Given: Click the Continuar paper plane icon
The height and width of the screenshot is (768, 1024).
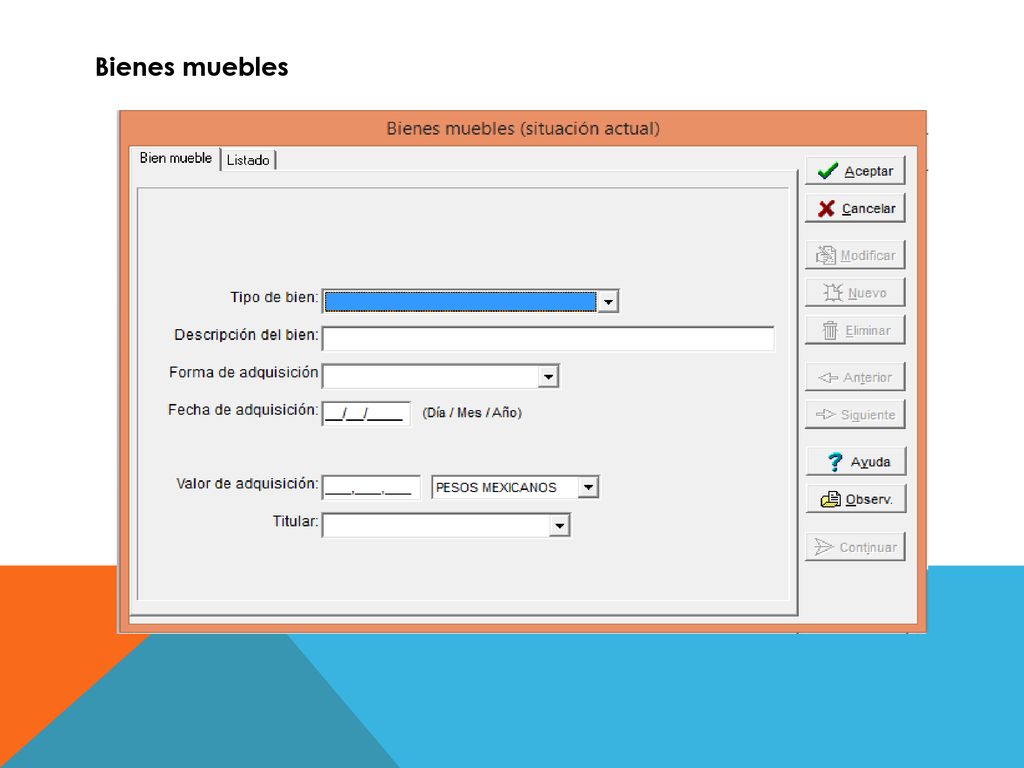Looking at the screenshot, I should [x=824, y=547].
